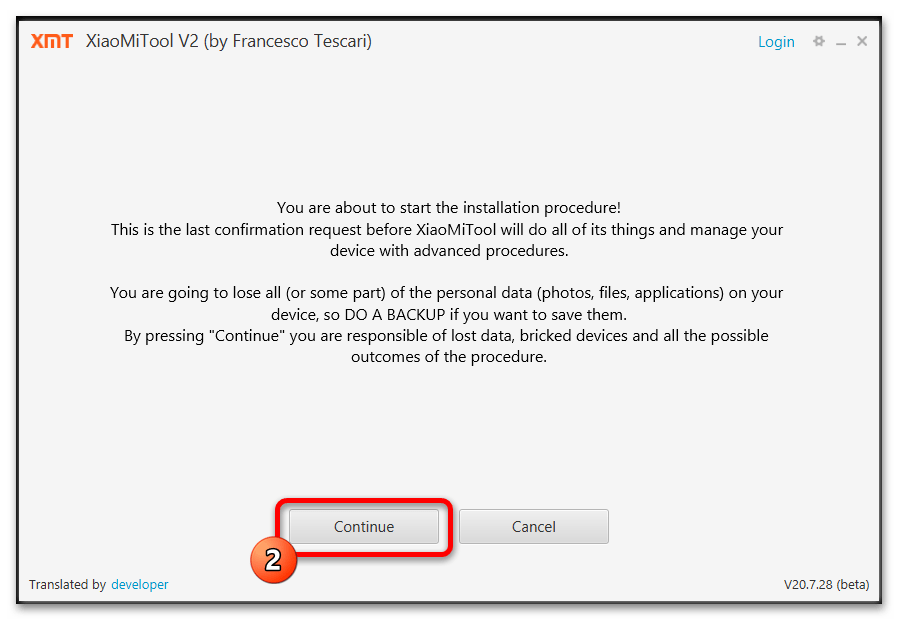Click the XiaoMiTool V2 title text
This screenshot has height=620, width=898.
pyautogui.click(x=142, y=41)
